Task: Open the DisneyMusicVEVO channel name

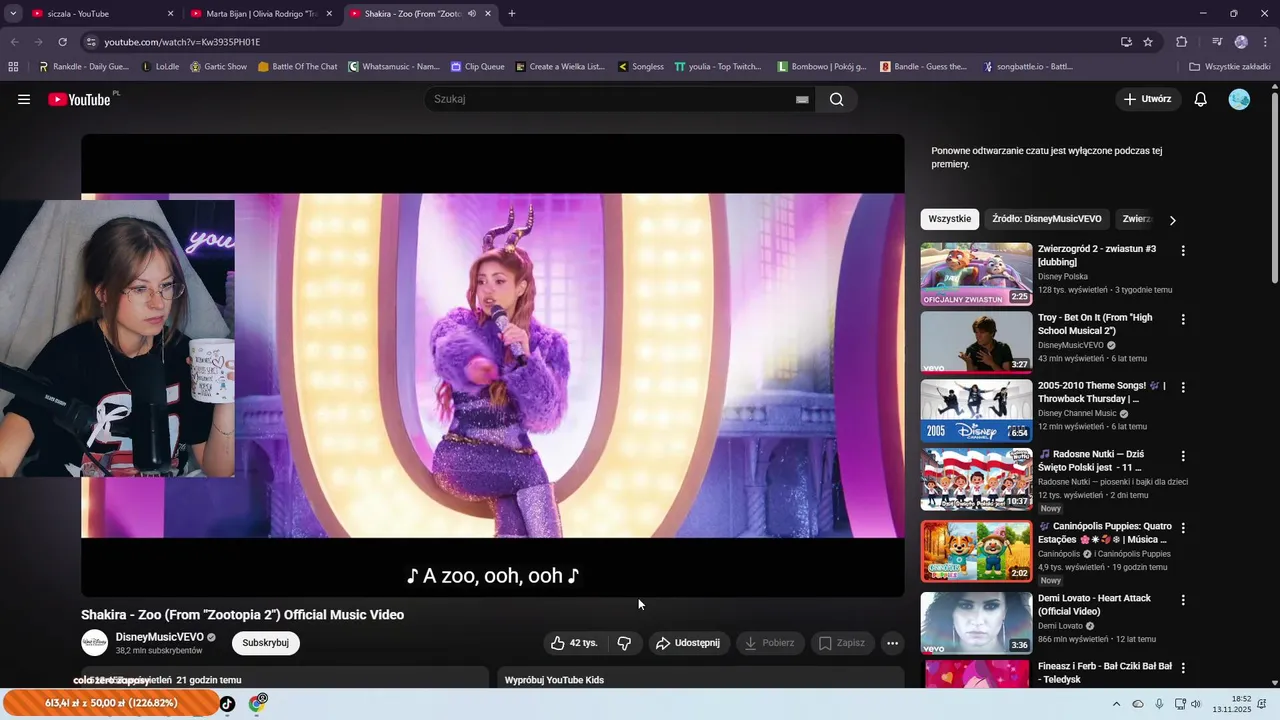Action: 159,637
